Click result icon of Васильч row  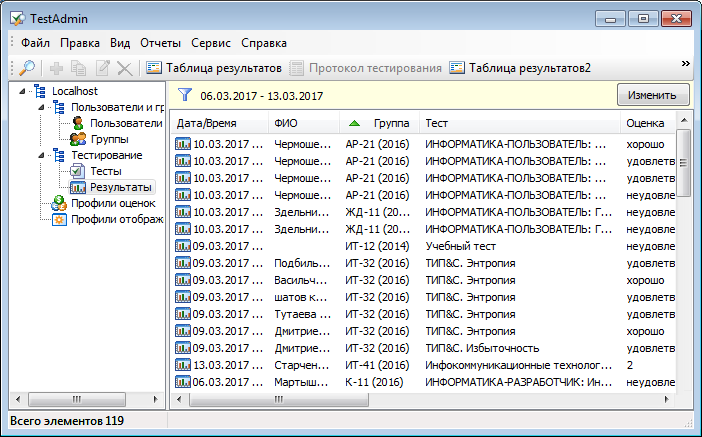(x=183, y=280)
